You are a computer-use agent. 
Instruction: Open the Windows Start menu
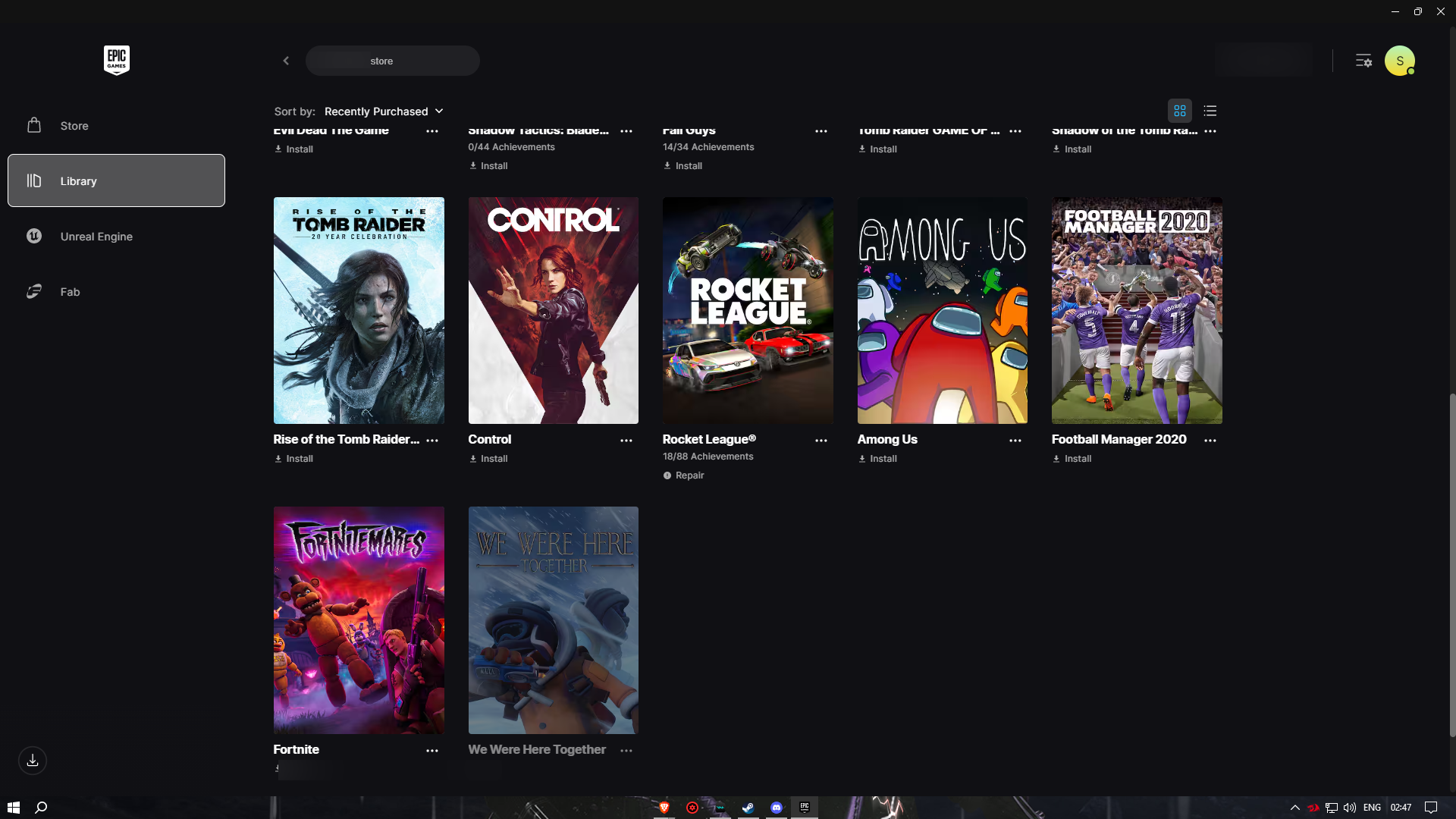[13, 808]
